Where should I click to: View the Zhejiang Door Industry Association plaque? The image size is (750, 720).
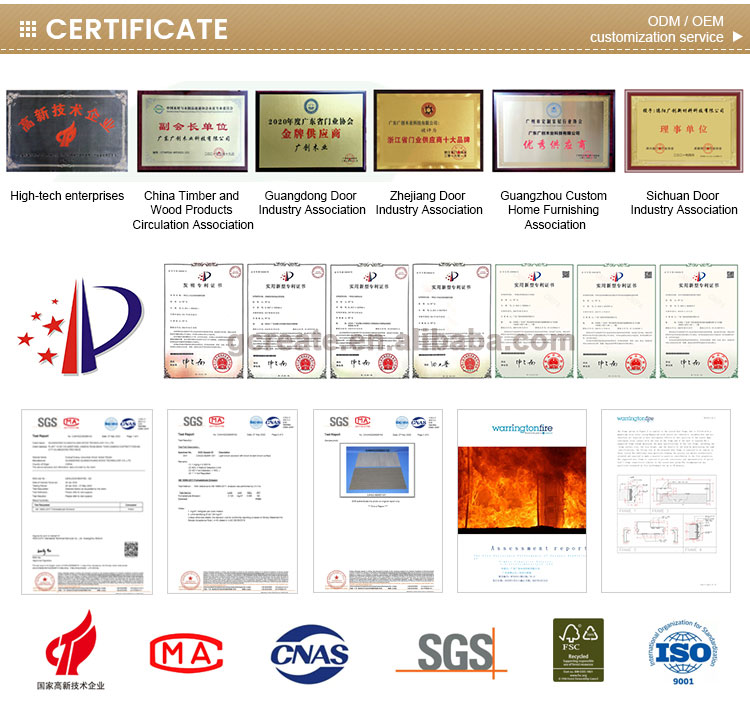click(x=429, y=130)
